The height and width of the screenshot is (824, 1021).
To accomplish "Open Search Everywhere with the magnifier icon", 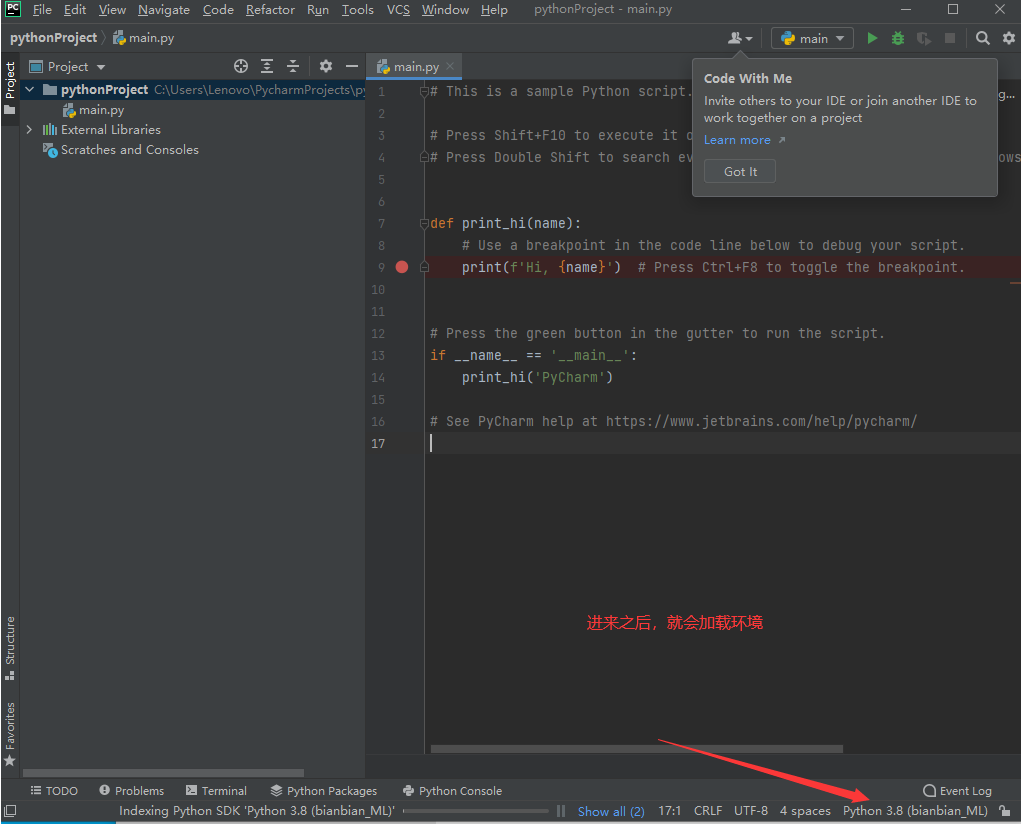I will pyautogui.click(x=982, y=37).
